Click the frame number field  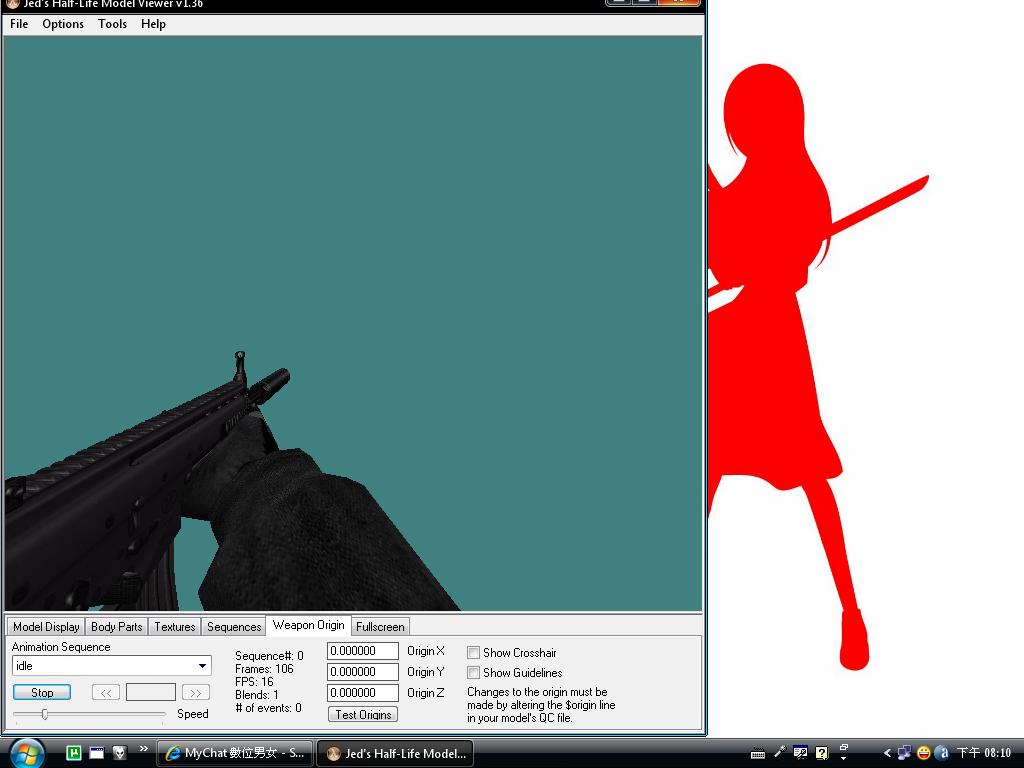(151, 692)
